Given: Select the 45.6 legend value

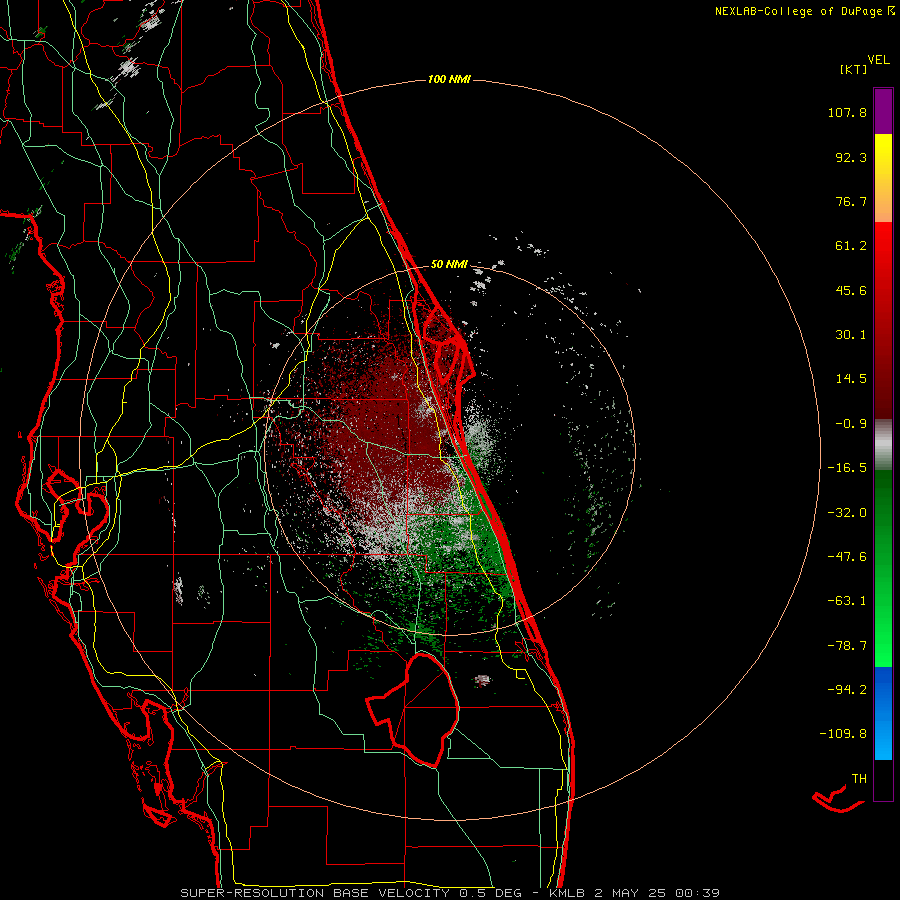Looking at the screenshot, I should tap(851, 290).
